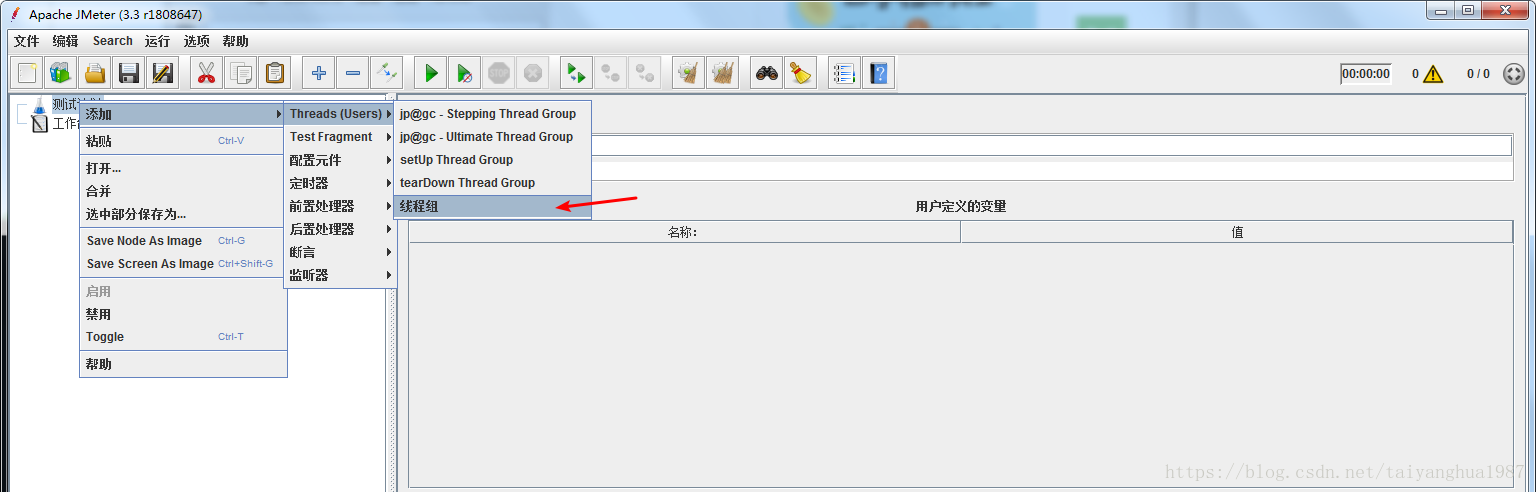The image size is (1536, 492).
Task: Choose Toggle in the context menu
Action: click(x=183, y=337)
